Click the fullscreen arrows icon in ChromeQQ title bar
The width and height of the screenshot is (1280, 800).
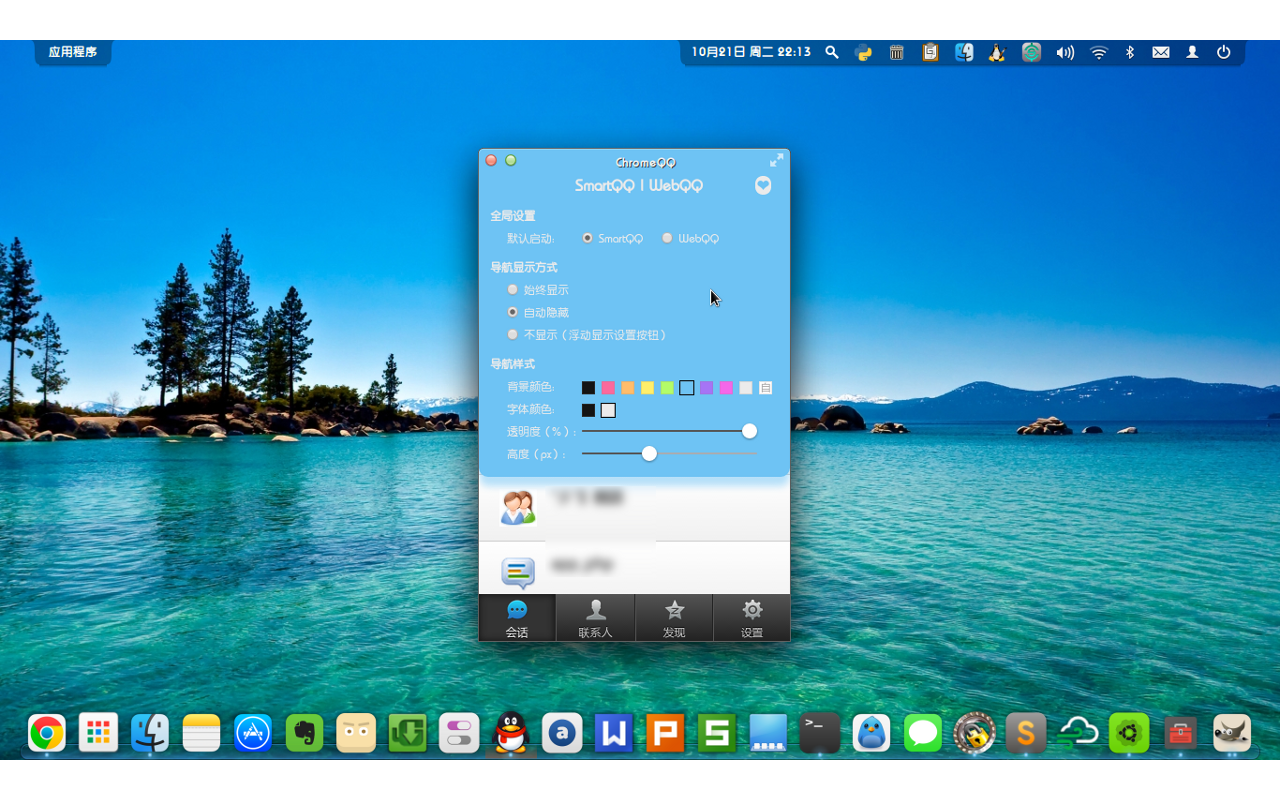(x=777, y=160)
